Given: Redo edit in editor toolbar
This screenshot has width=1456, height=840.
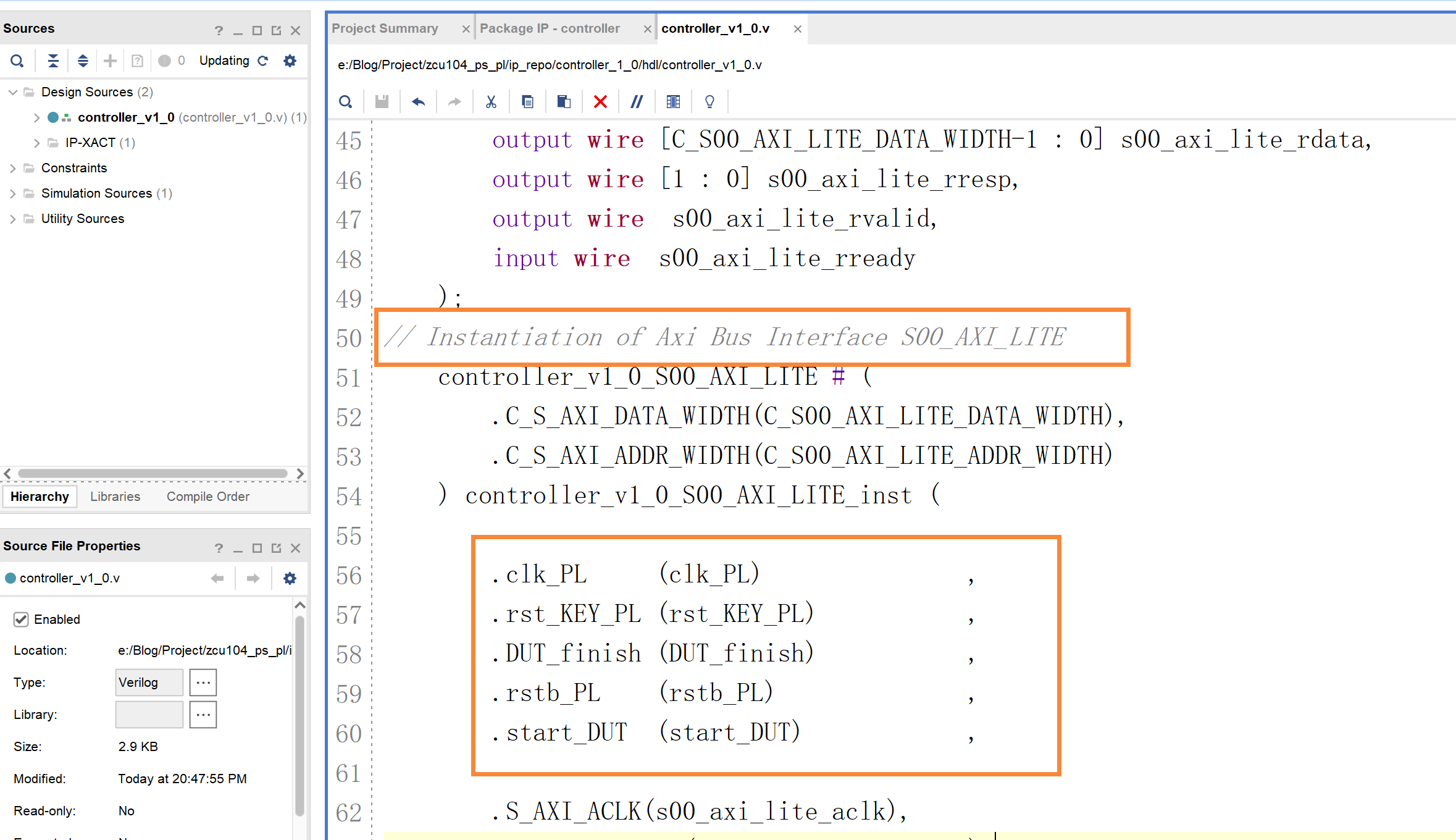Looking at the screenshot, I should click(x=454, y=102).
